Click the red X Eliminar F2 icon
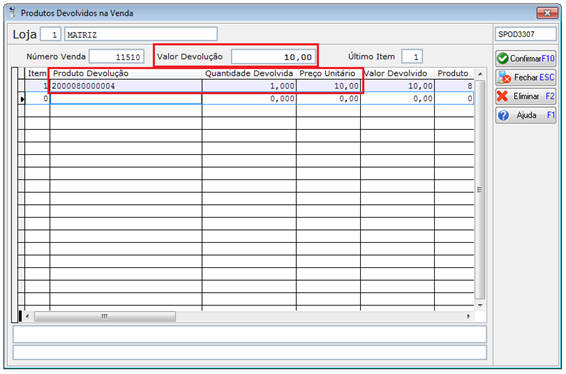566x374 pixels. pos(502,96)
